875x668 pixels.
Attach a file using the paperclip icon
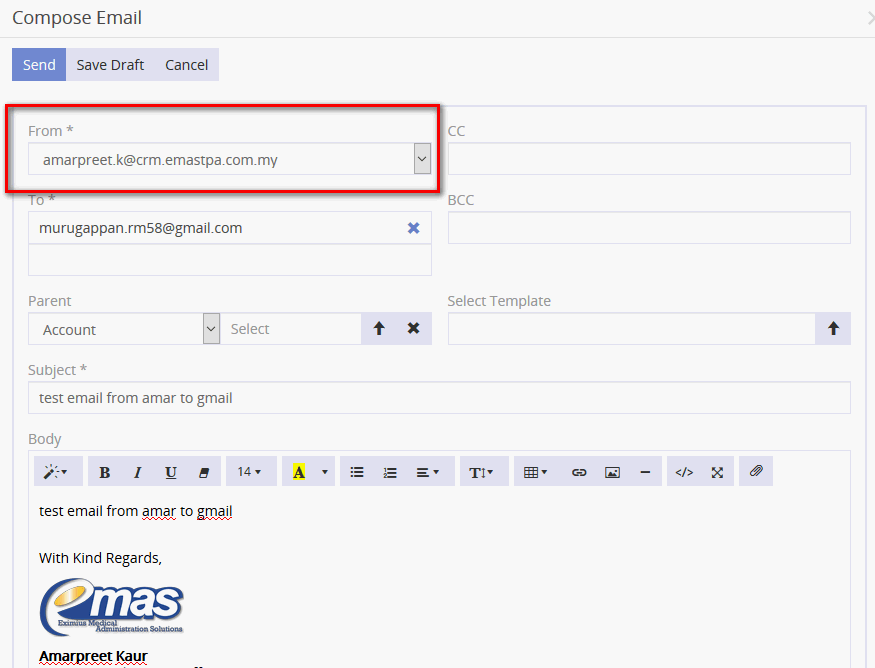click(x=756, y=472)
